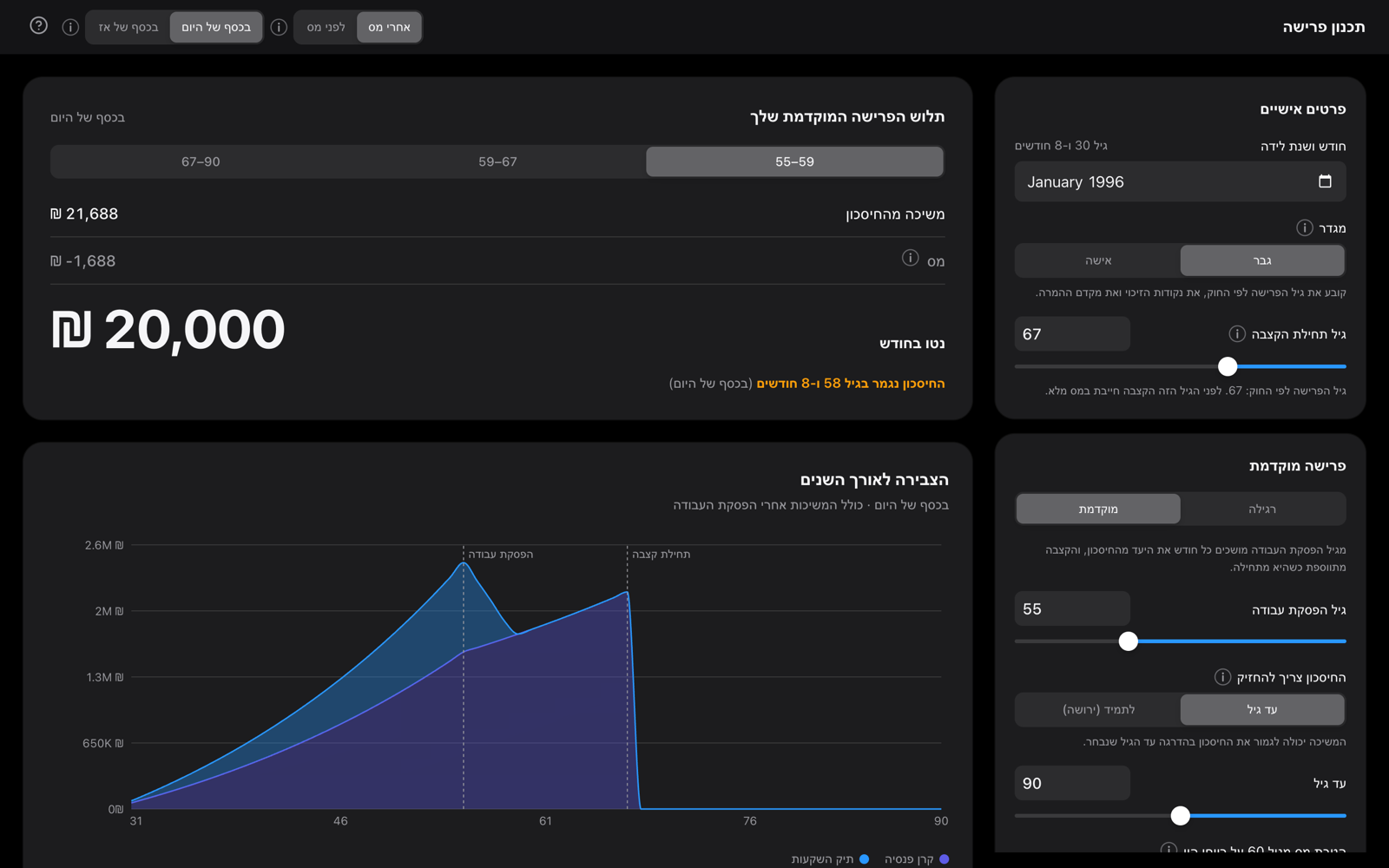Click the work stop age slider handle
The image size is (1389, 868).
coord(1128,641)
